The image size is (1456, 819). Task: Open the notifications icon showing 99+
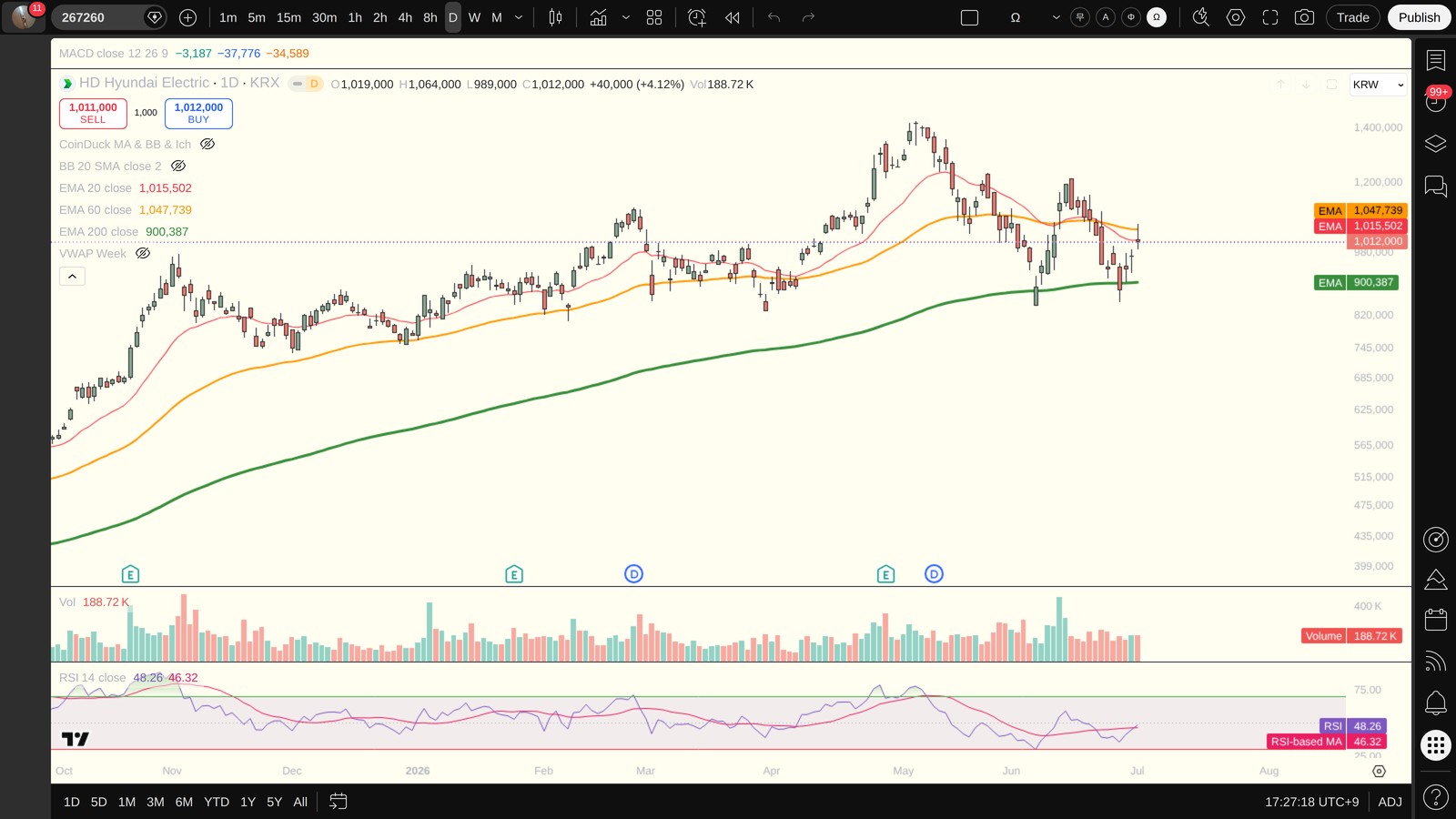pyautogui.click(x=1436, y=100)
